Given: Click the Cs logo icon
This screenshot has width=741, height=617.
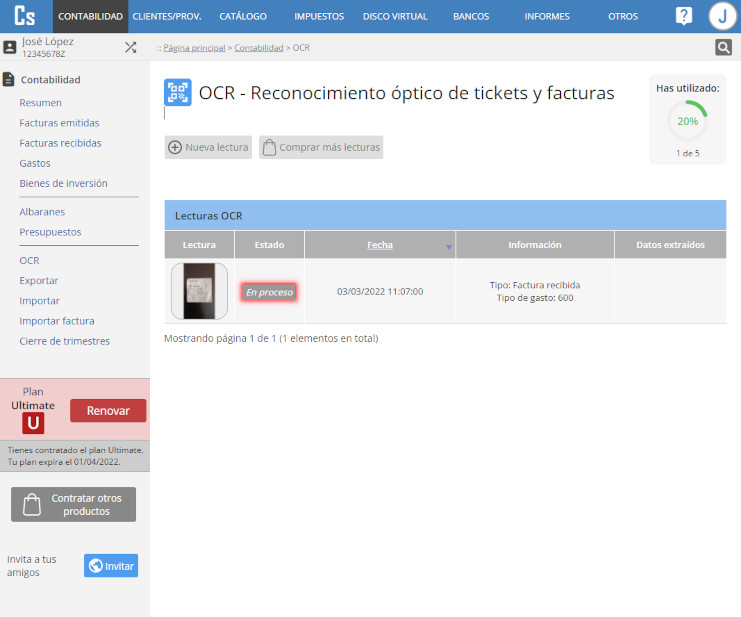Looking at the screenshot, I should pos(25,16).
